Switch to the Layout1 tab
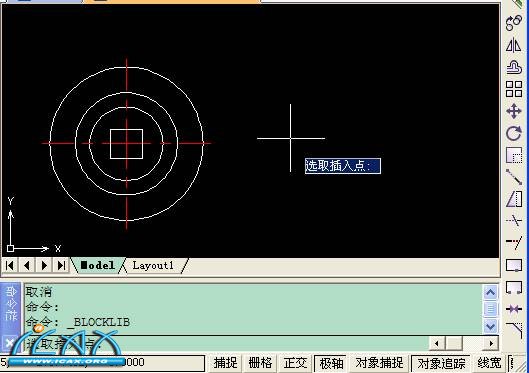Viewport: 529px width, 373px height. [153, 265]
